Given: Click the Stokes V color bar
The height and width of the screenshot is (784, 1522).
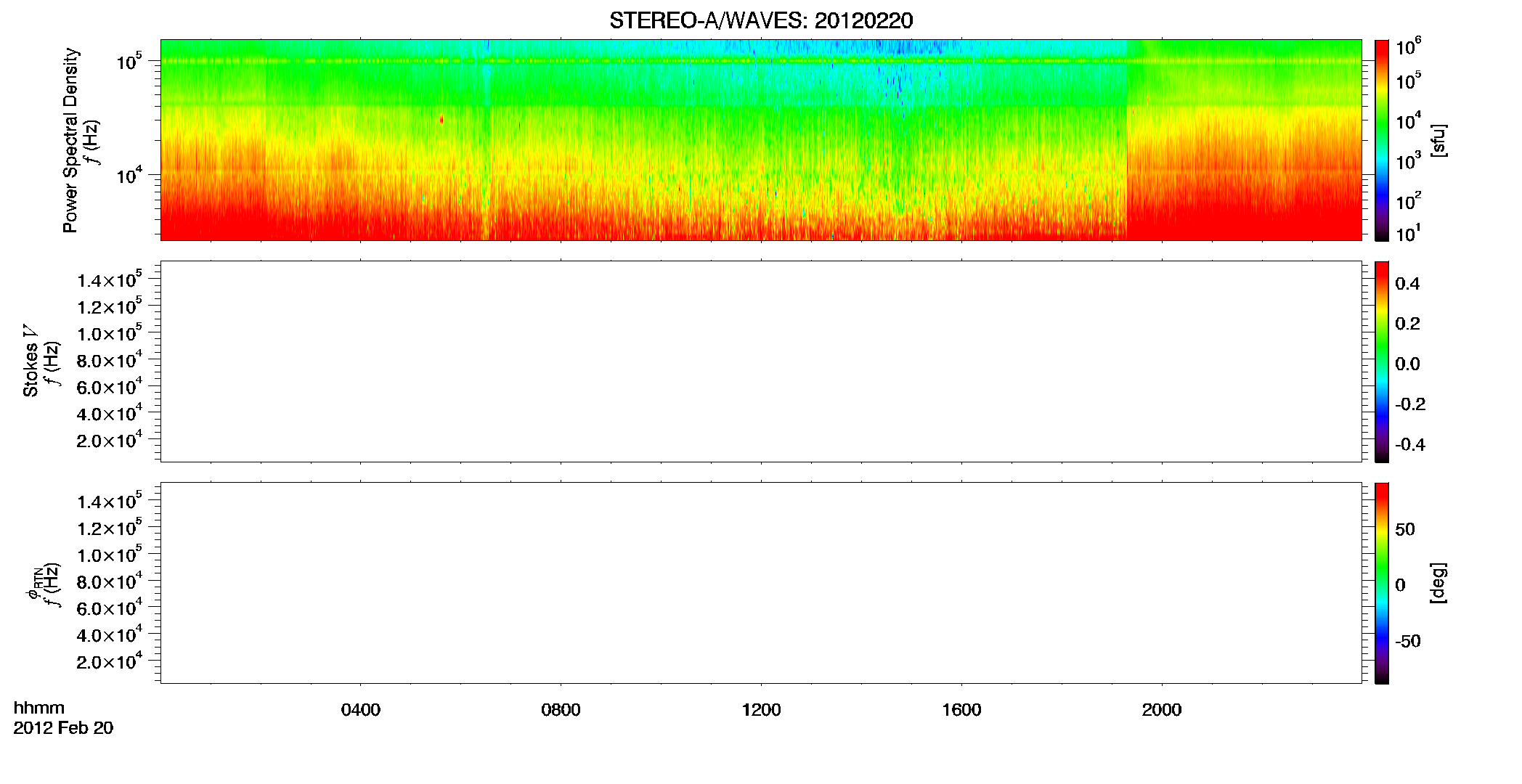Looking at the screenshot, I should [1382, 362].
